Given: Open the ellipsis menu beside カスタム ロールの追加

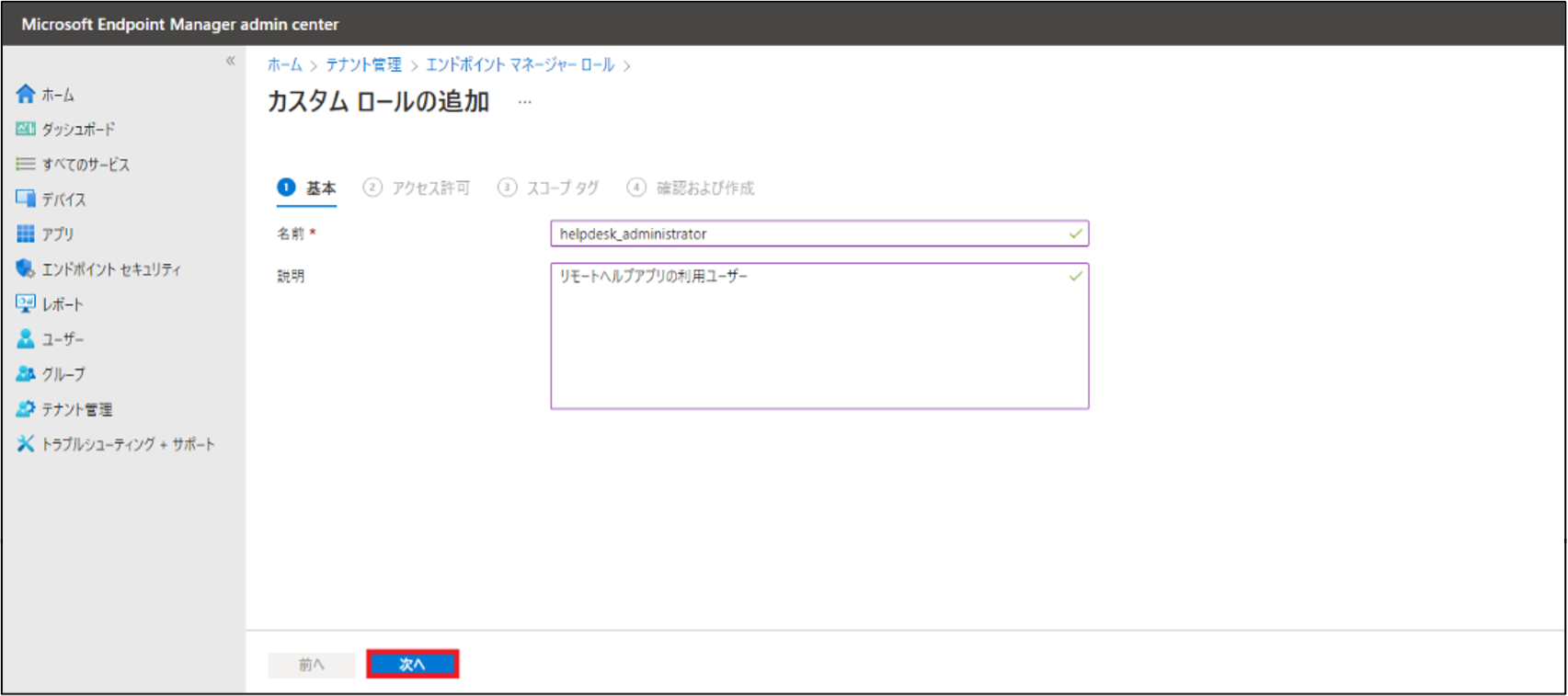Looking at the screenshot, I should tap(524, 102).
